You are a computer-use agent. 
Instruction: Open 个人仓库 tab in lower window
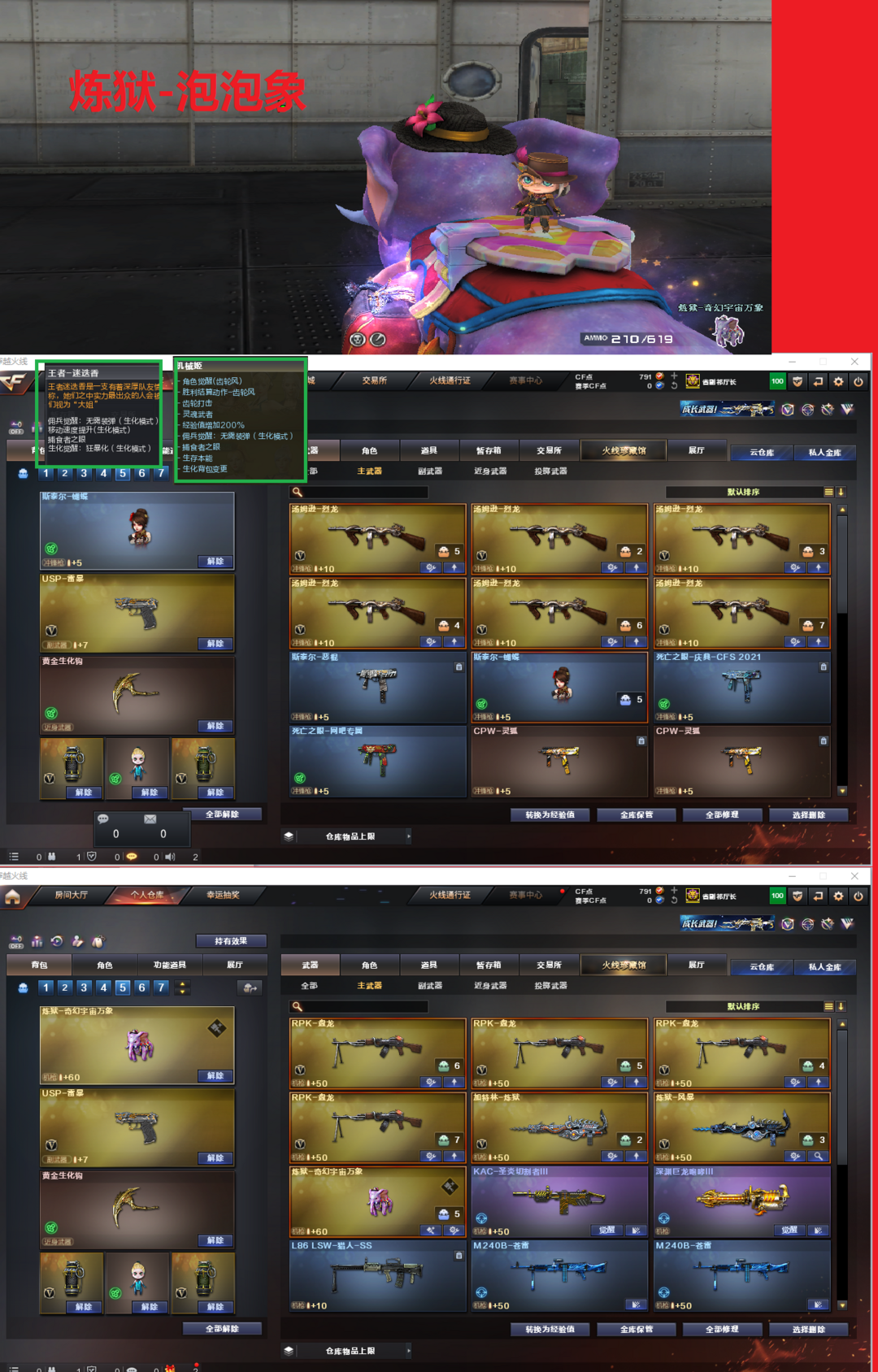147,895
